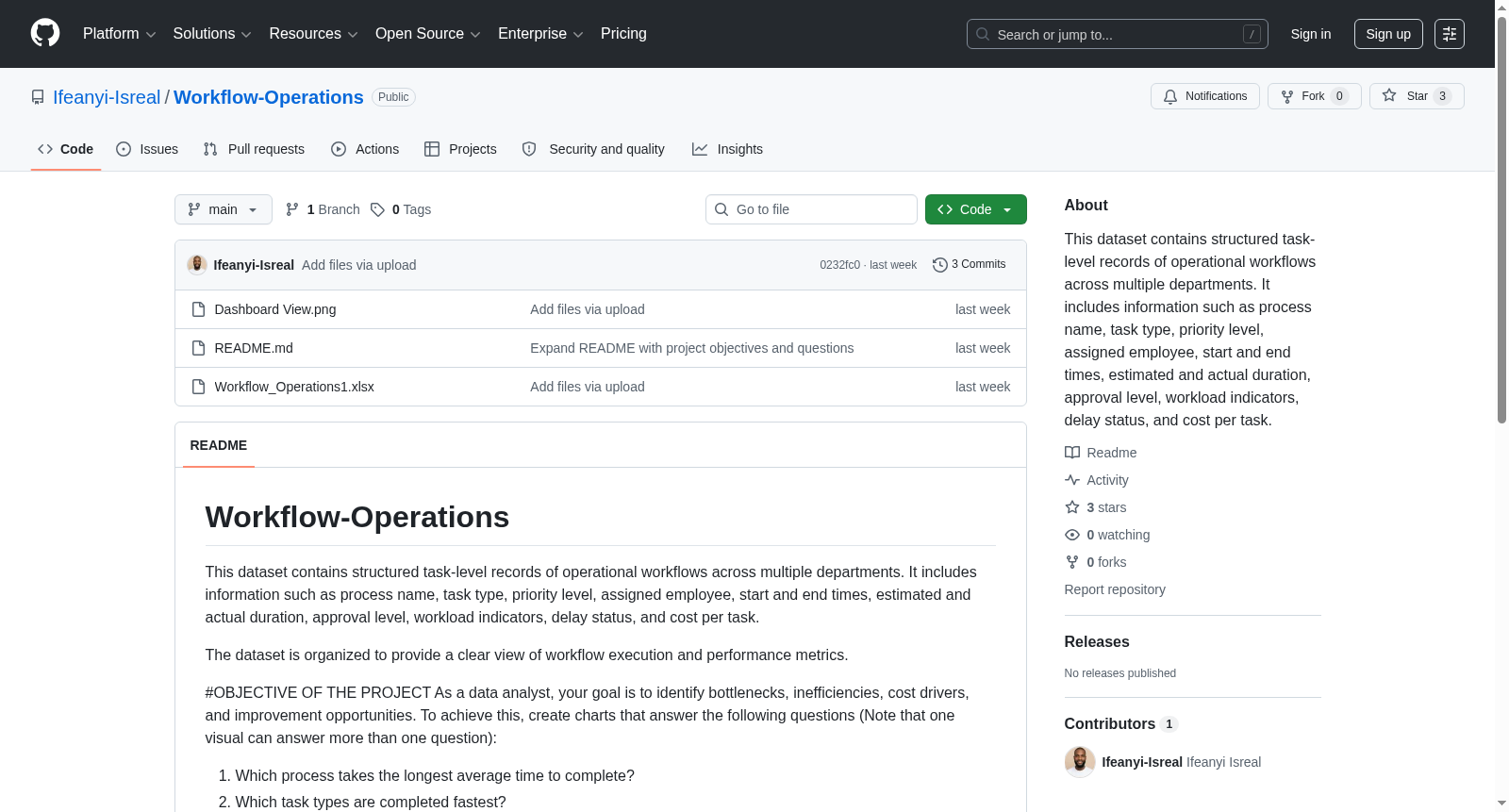
Task: Switch to the Issues tab
Action: tap(146, 149)
